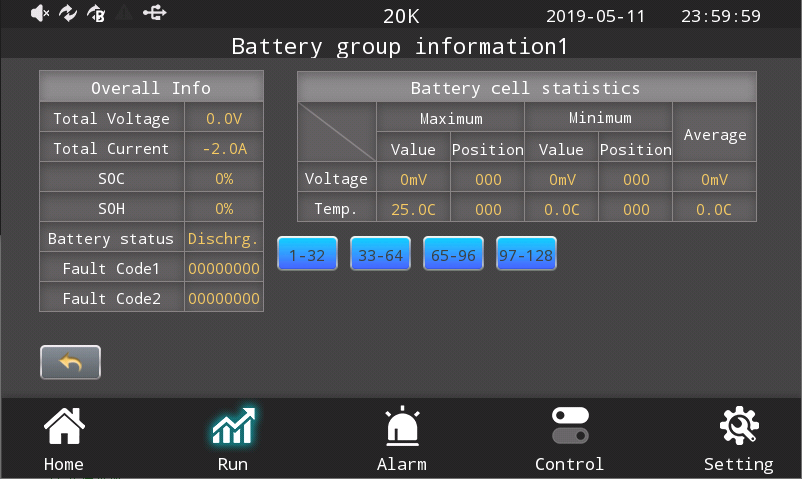The image size is (802, 479).
Task: Open the Alarm page
Action: point(402,439)
